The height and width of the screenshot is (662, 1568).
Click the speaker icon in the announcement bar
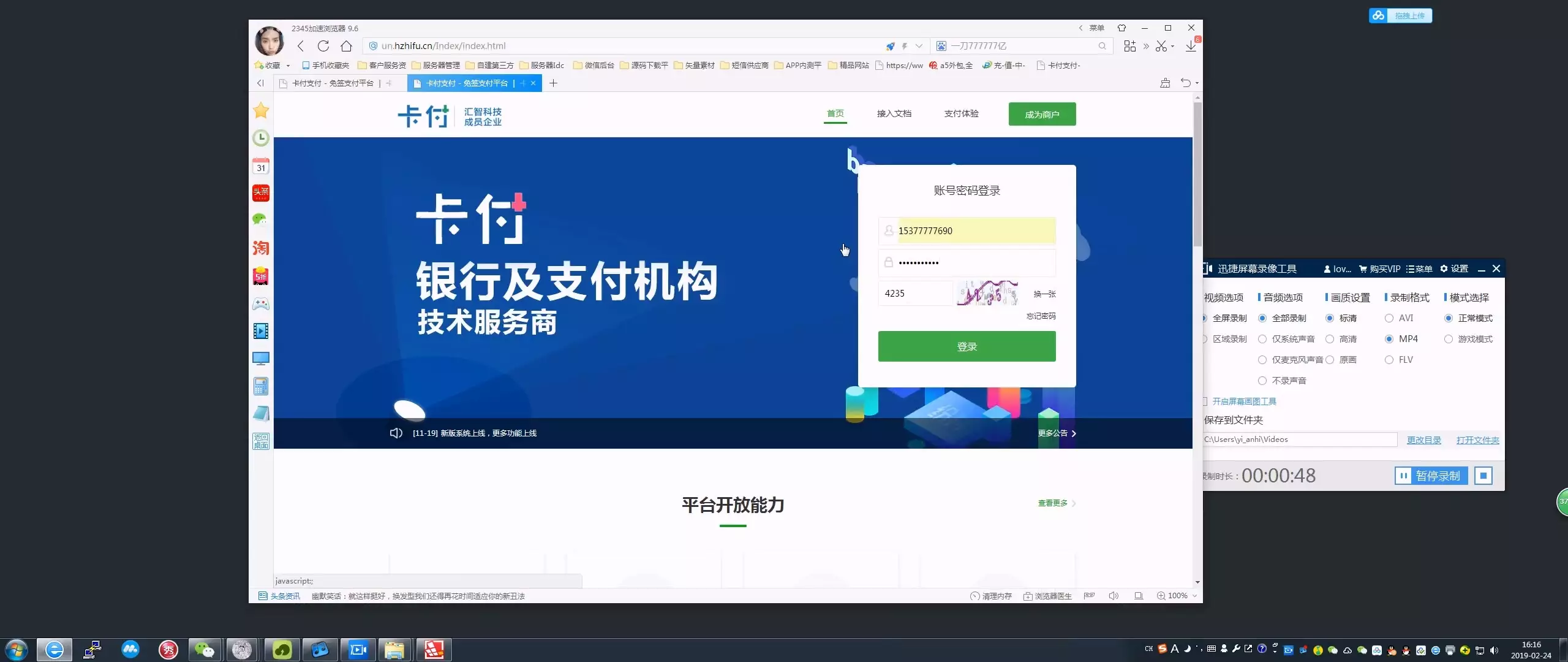(396, 433)
